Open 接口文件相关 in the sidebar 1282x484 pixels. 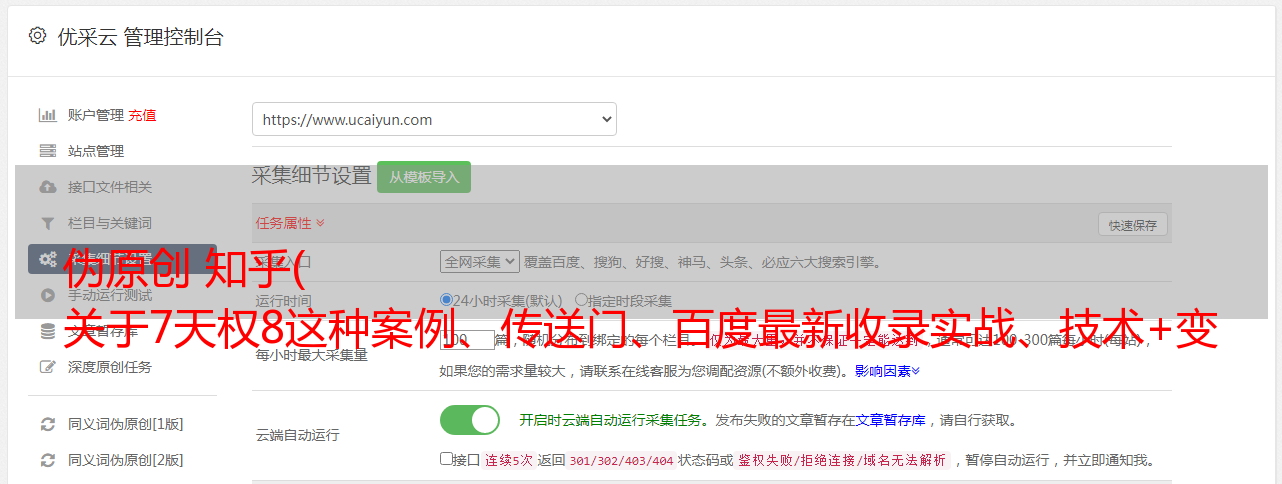click(x=110, y=187)
